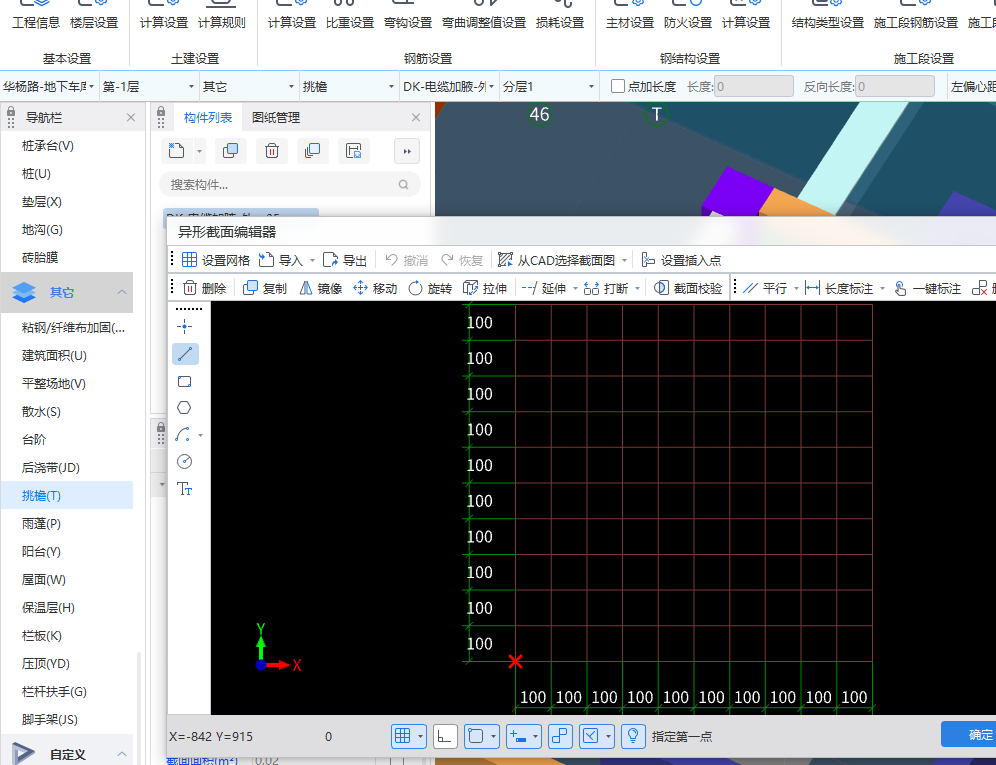Screen dimensions: 996x765
Task: Select 桩承台(V) in navigation list
Action: [x=67, y=146]
